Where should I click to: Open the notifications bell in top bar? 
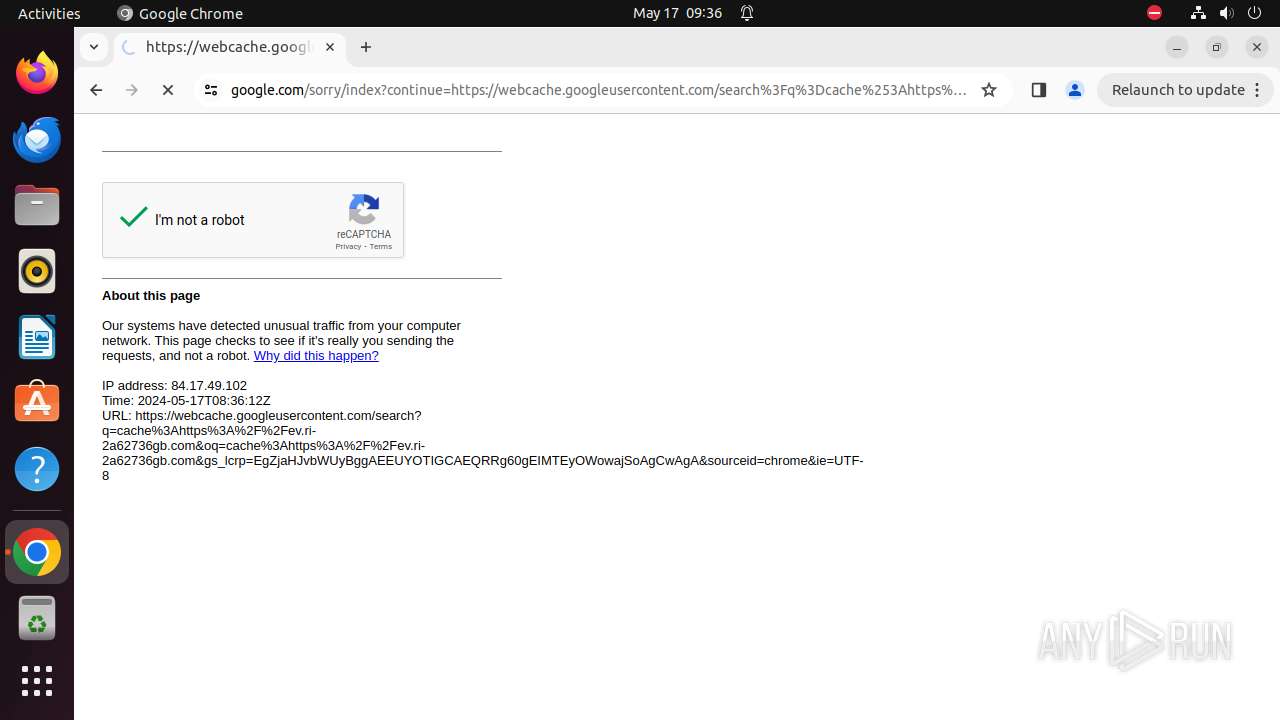point(747,13)
